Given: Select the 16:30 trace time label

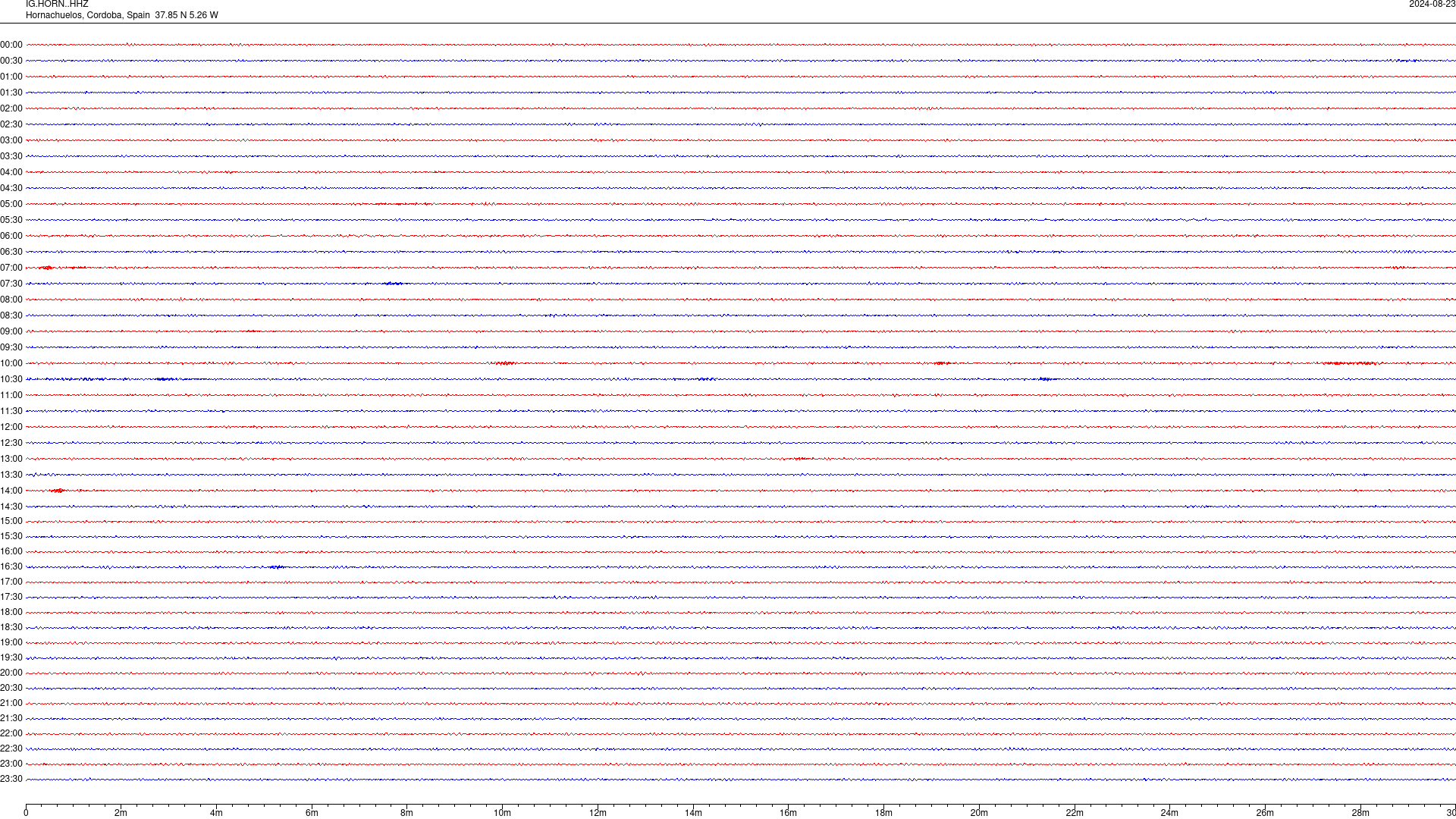Looking at the screenshot, I should 11,566.
